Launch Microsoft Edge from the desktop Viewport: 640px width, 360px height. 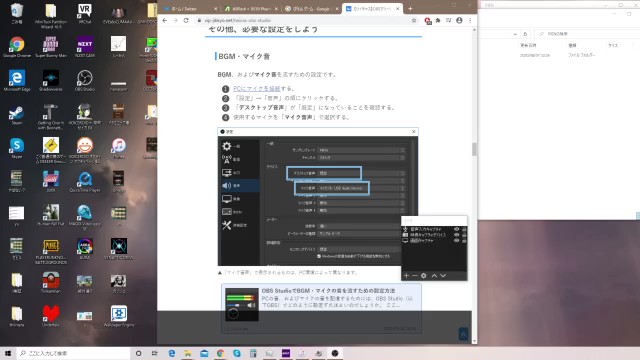coord(17,80)
